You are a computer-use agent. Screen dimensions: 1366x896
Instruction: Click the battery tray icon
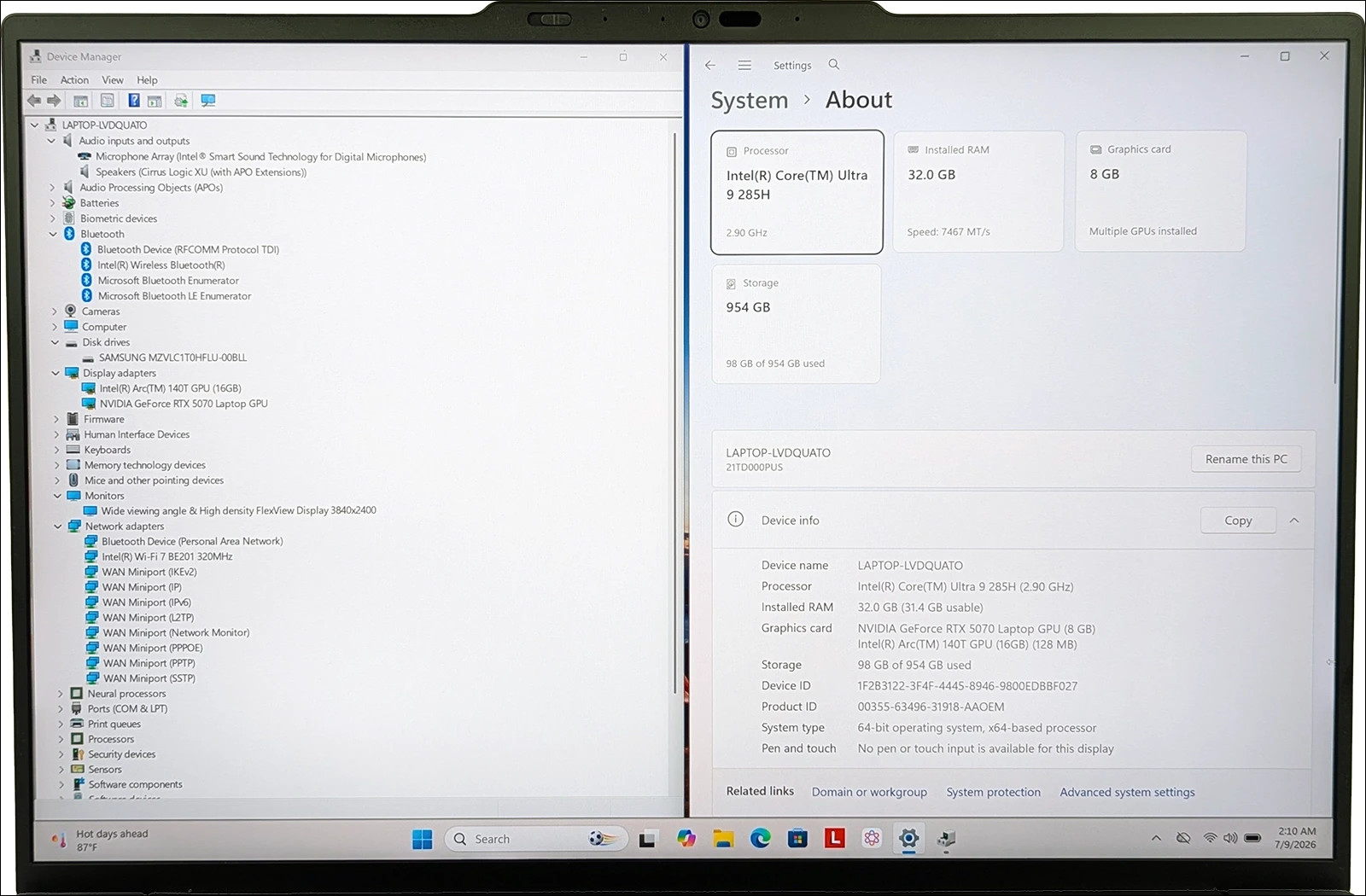coord(1252,838)
